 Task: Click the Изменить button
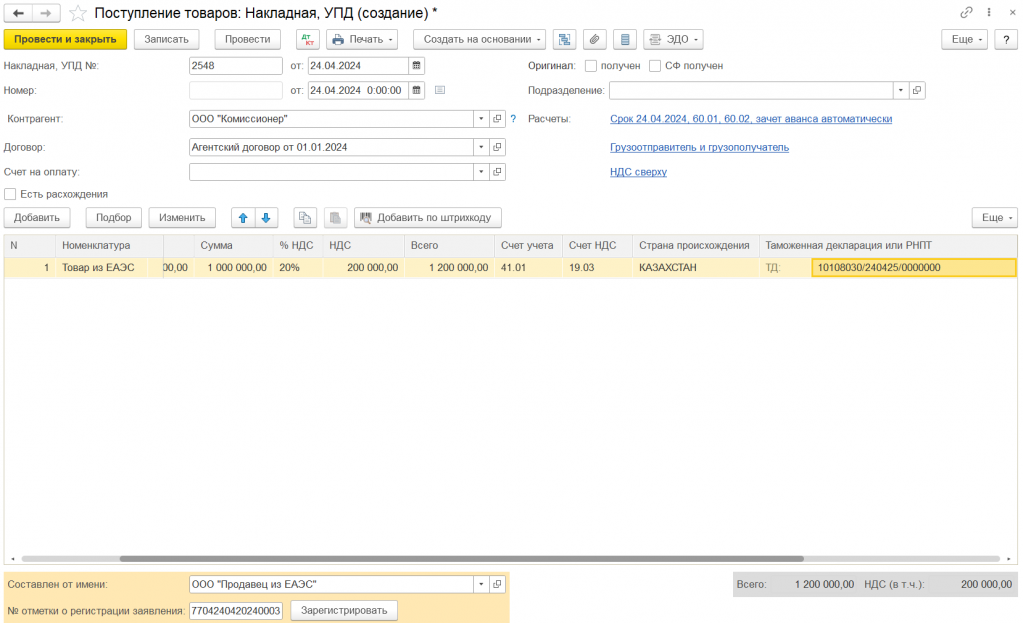182,218
